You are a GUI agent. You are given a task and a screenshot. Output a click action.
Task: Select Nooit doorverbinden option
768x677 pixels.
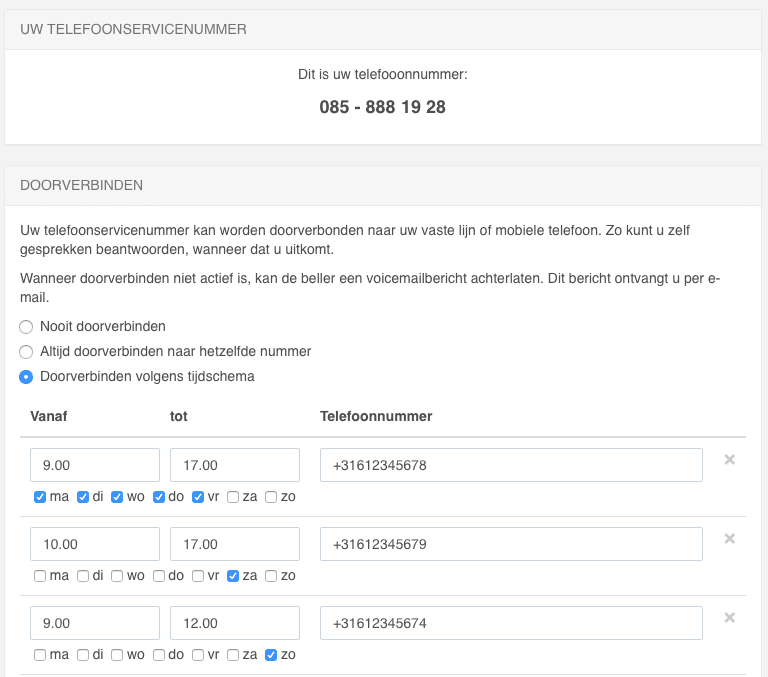(27, 327)
